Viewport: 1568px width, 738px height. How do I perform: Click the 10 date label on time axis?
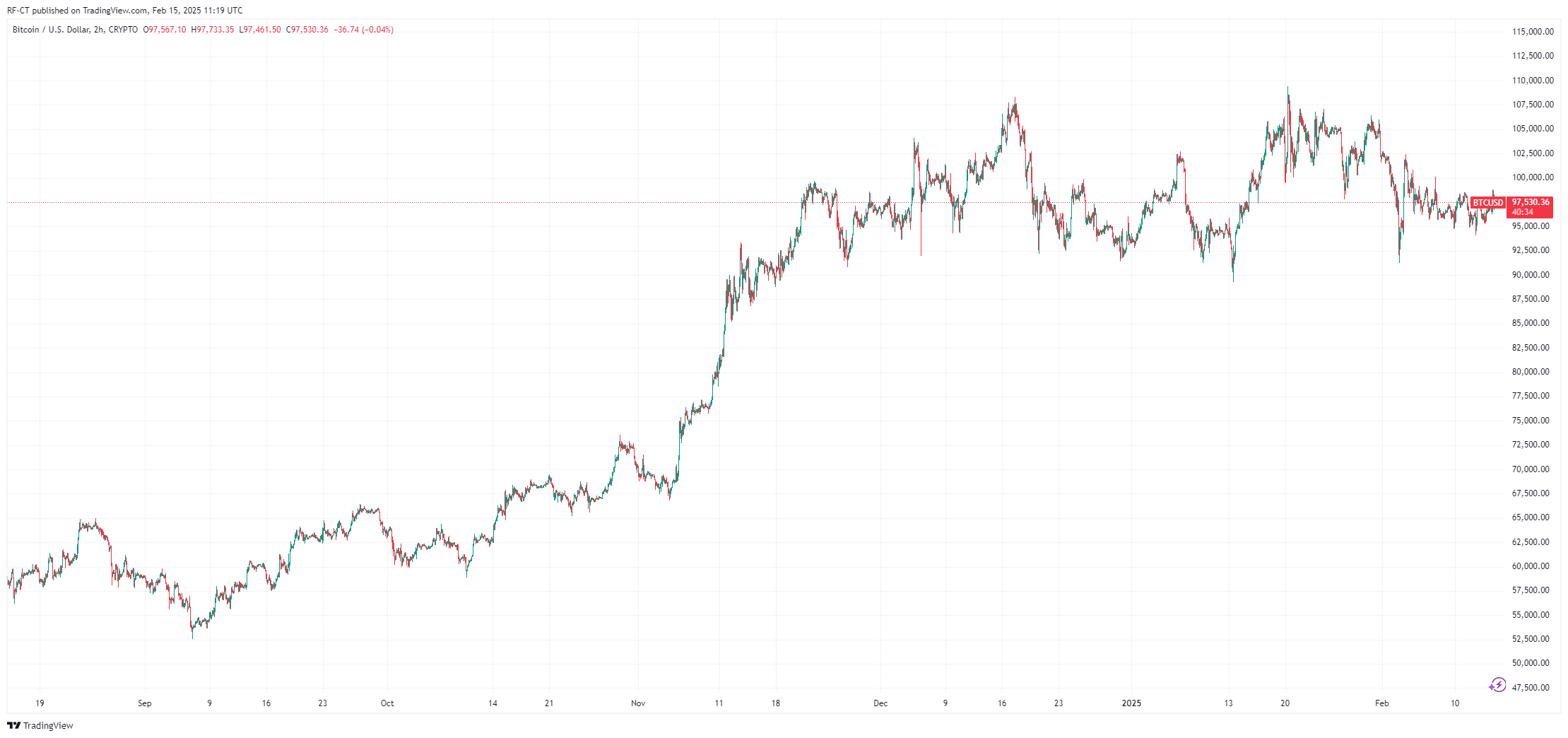[1455, 703]
